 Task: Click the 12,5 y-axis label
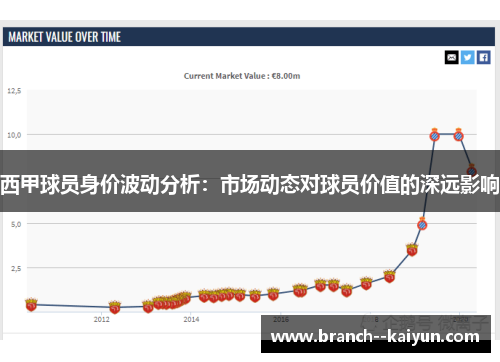(14, 91)
